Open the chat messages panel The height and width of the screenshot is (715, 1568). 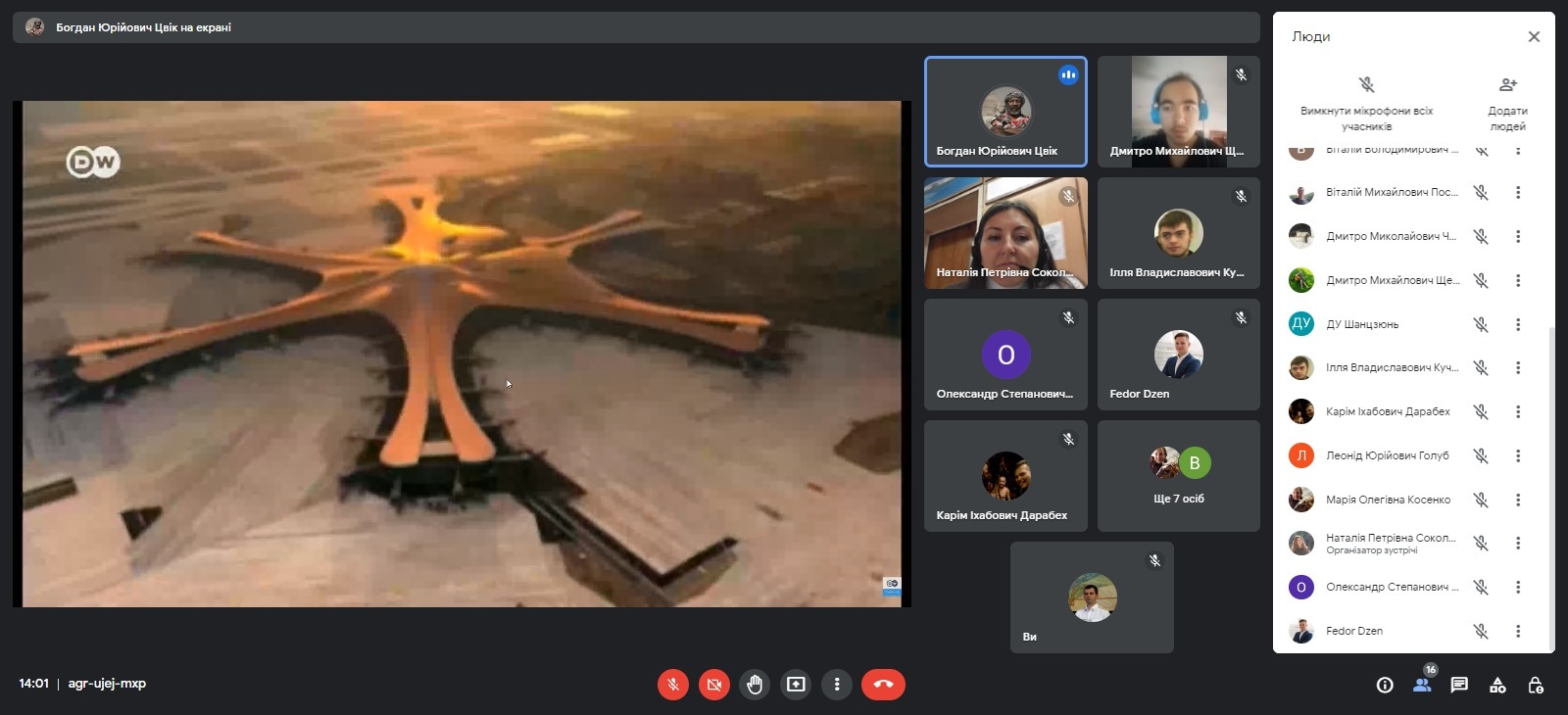(x=1459, y=685)
